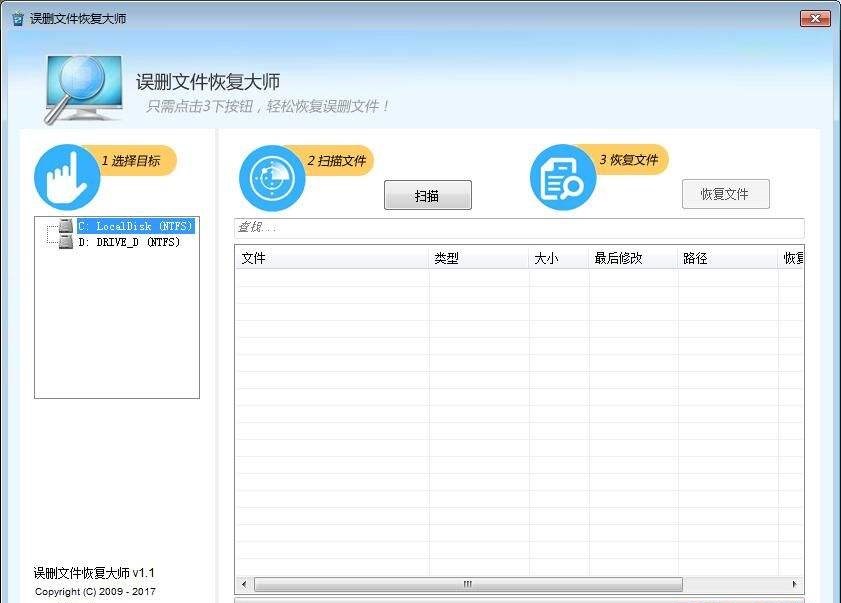The width and height of the screenshot is (841, 603).
Task: Sort by the 大小 column header
Action: [x=558, y=258]
